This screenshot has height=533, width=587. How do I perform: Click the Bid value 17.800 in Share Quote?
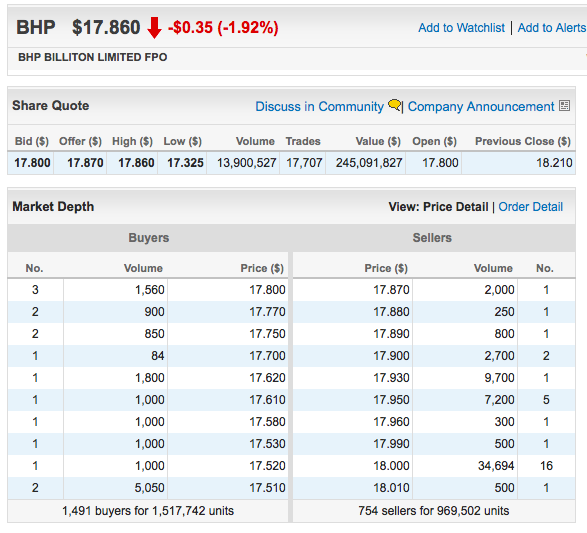pos(32,163)
